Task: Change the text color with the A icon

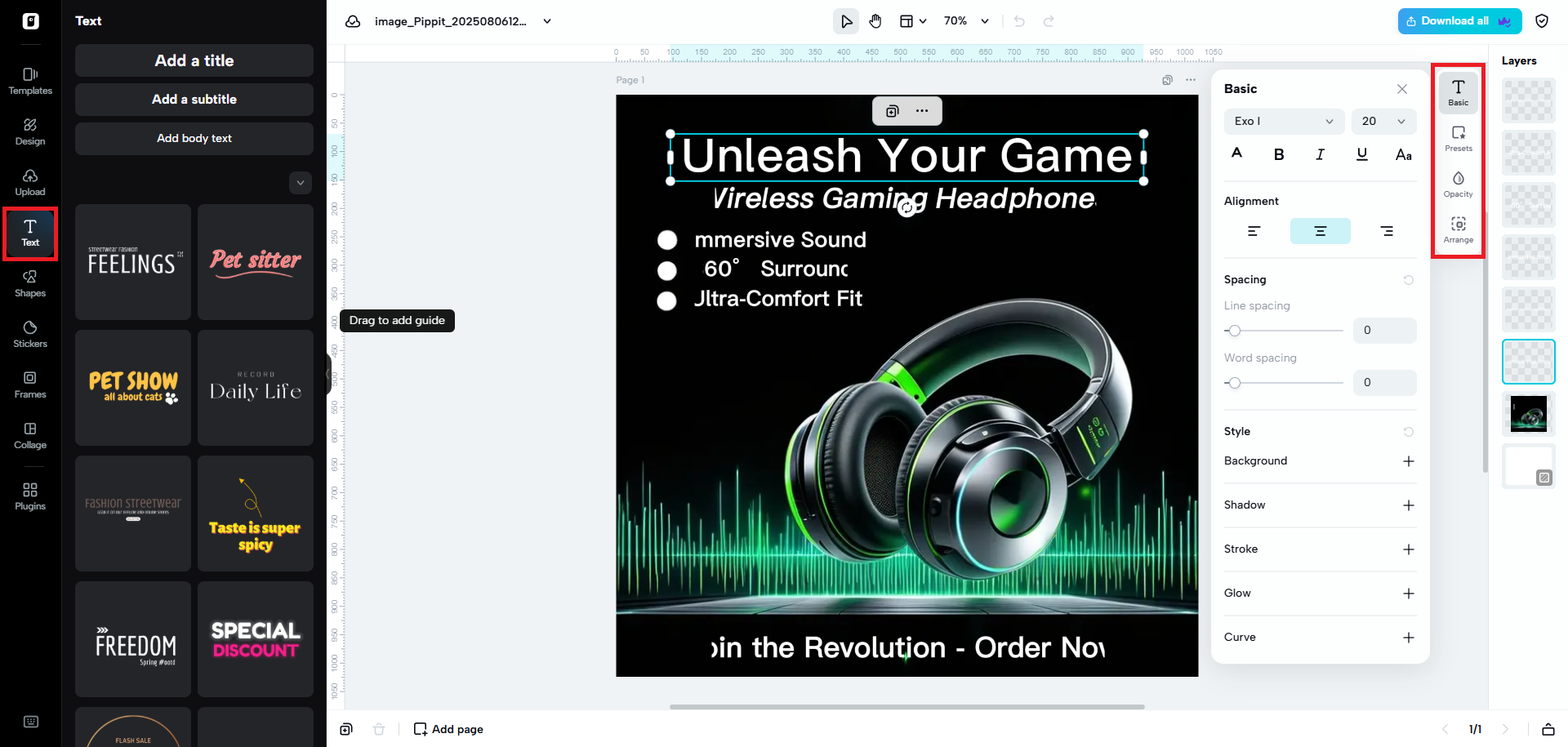Action: [1237, 153]
